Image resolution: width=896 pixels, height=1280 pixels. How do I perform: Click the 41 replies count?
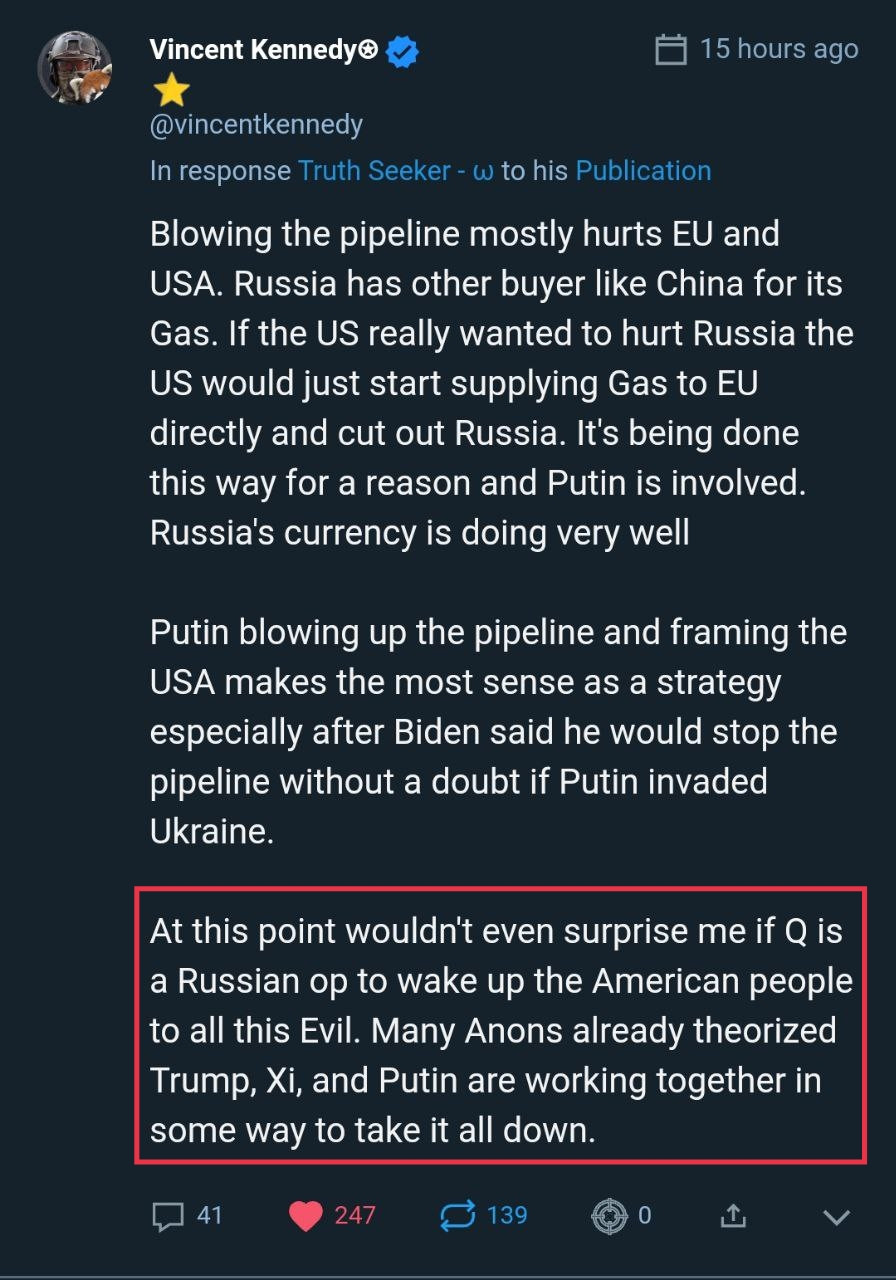[209, 1215]
